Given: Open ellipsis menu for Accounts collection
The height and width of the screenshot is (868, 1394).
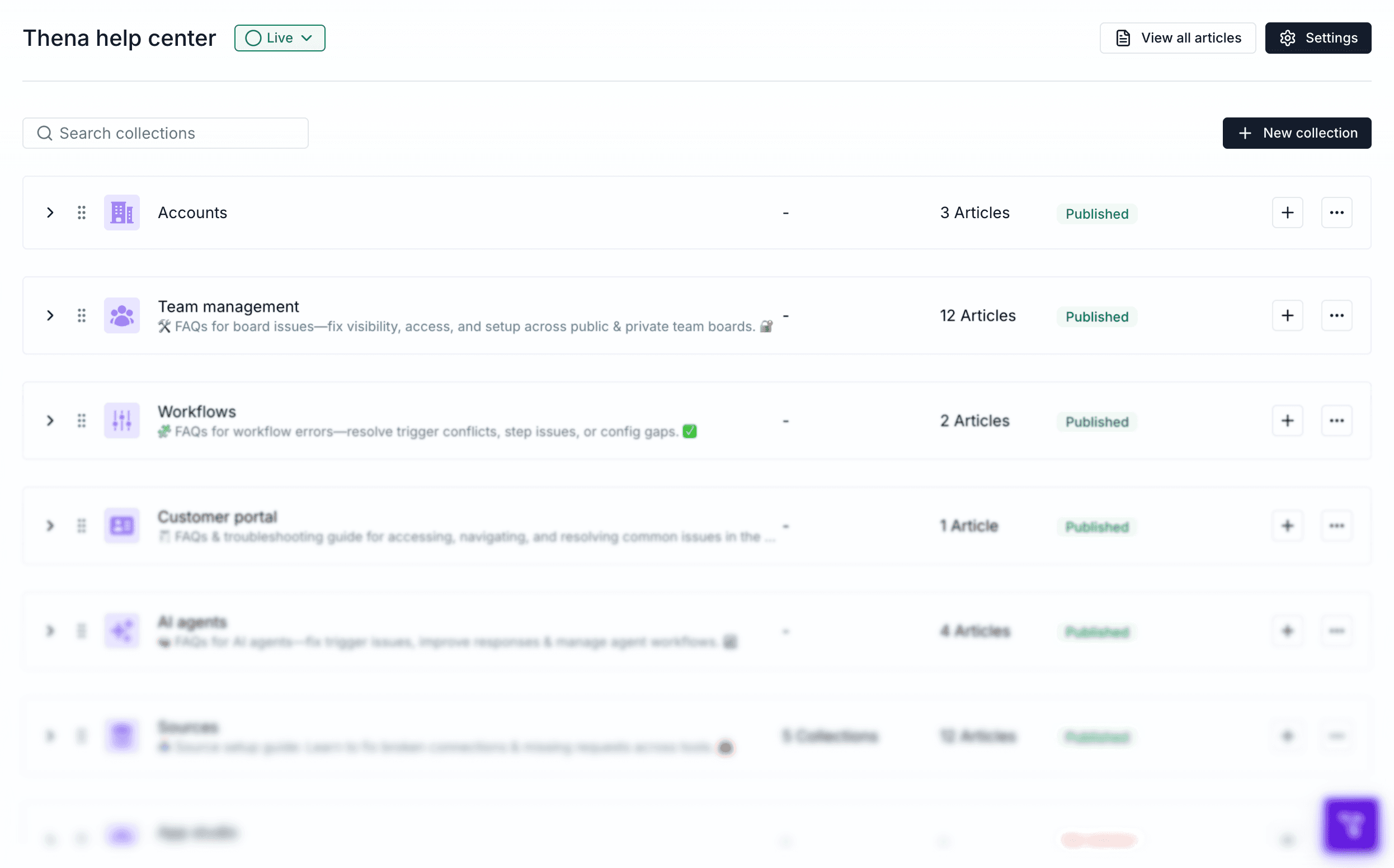Looking at the screenshot, I should tap(1336, 213).
